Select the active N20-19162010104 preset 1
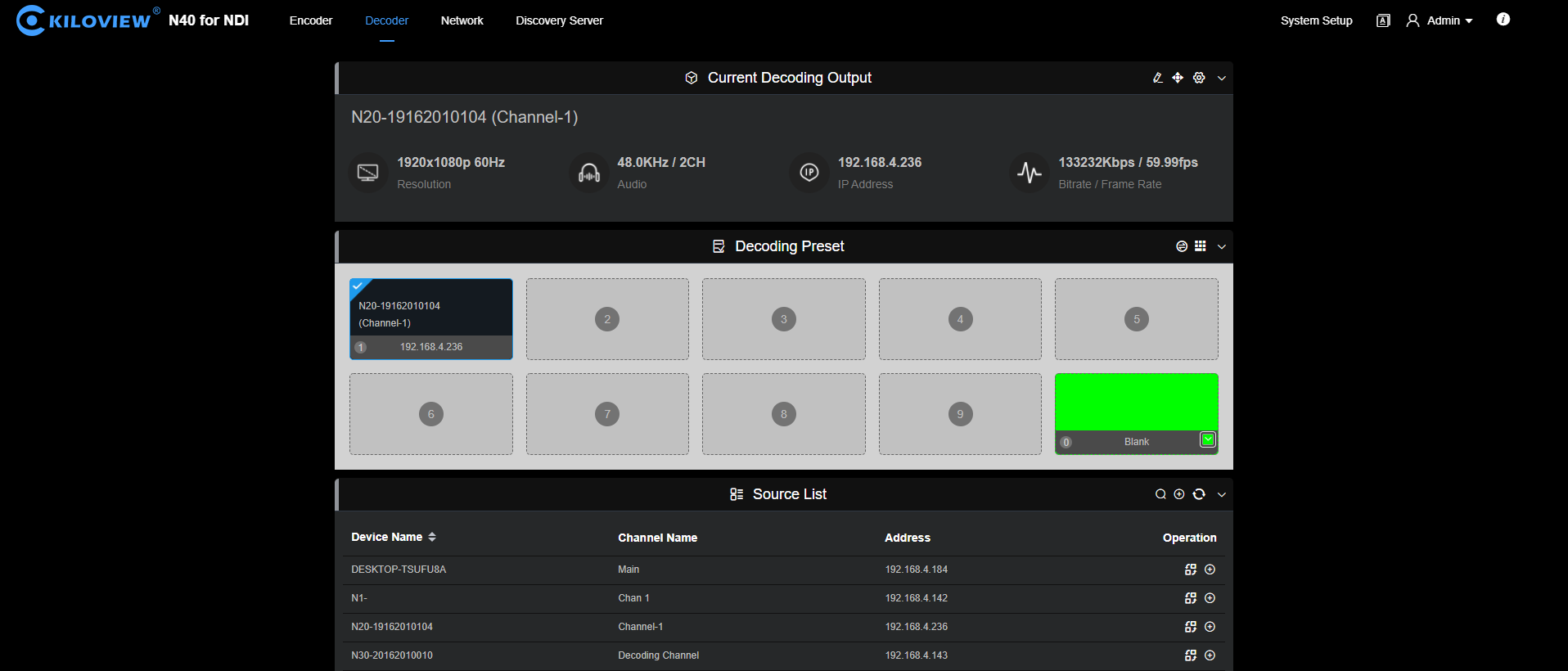This screenshot has height=671, width=1568. (431, 319)
